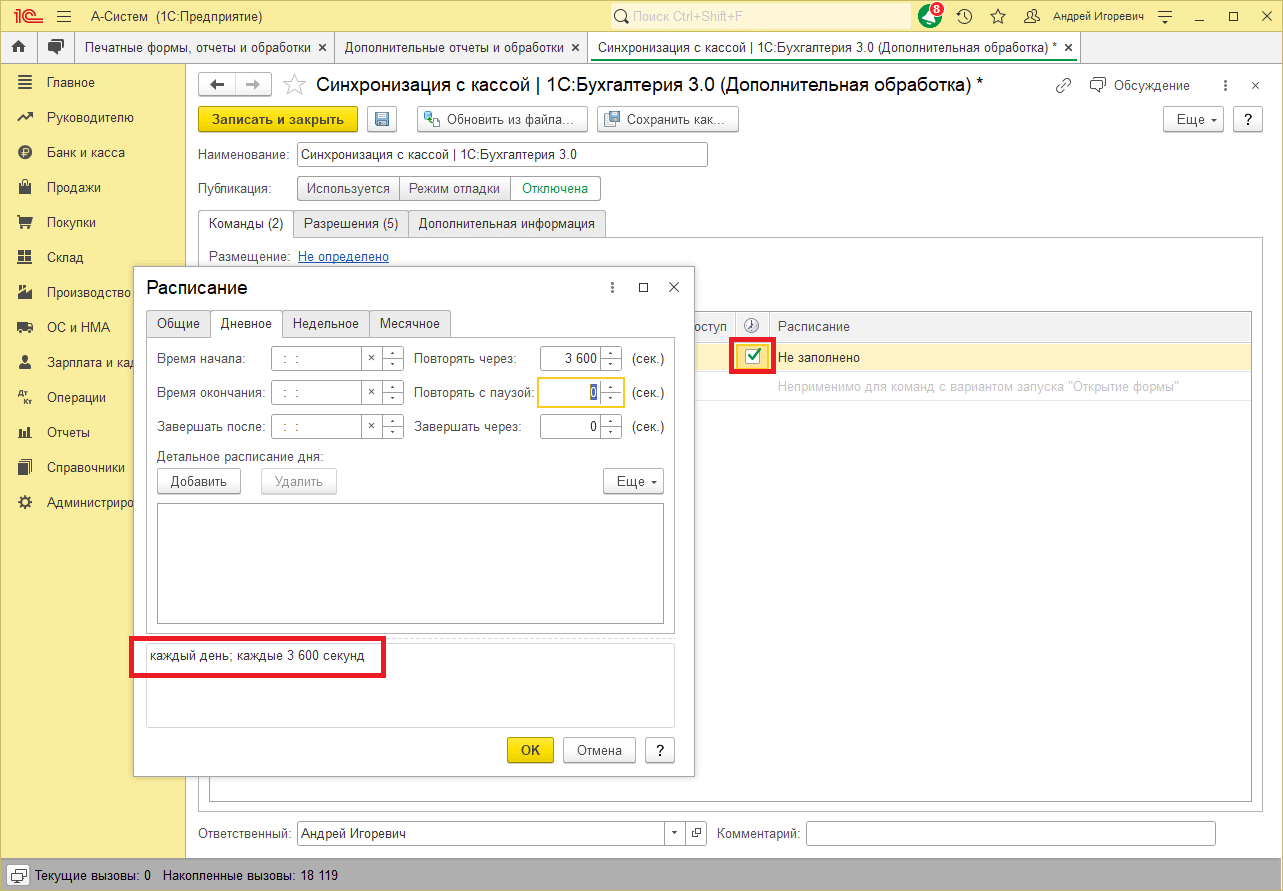Screen dimensions: 1283x891
Task: Adjust the Время окончания spinner
Action: [x=392, y=392]
